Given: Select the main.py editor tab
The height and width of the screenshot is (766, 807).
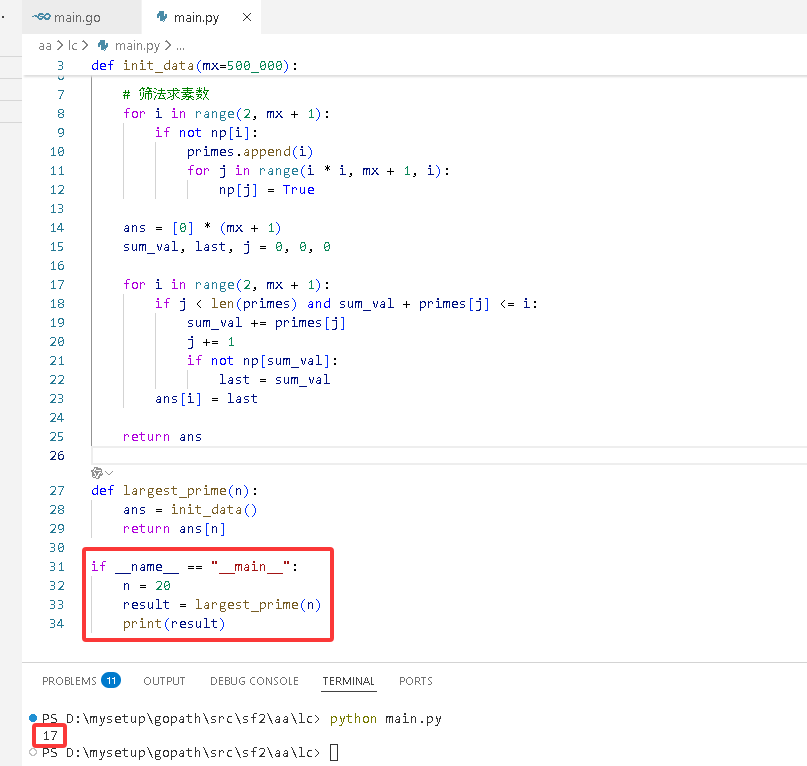Looking at the screenshot, I should click(201, 17).
